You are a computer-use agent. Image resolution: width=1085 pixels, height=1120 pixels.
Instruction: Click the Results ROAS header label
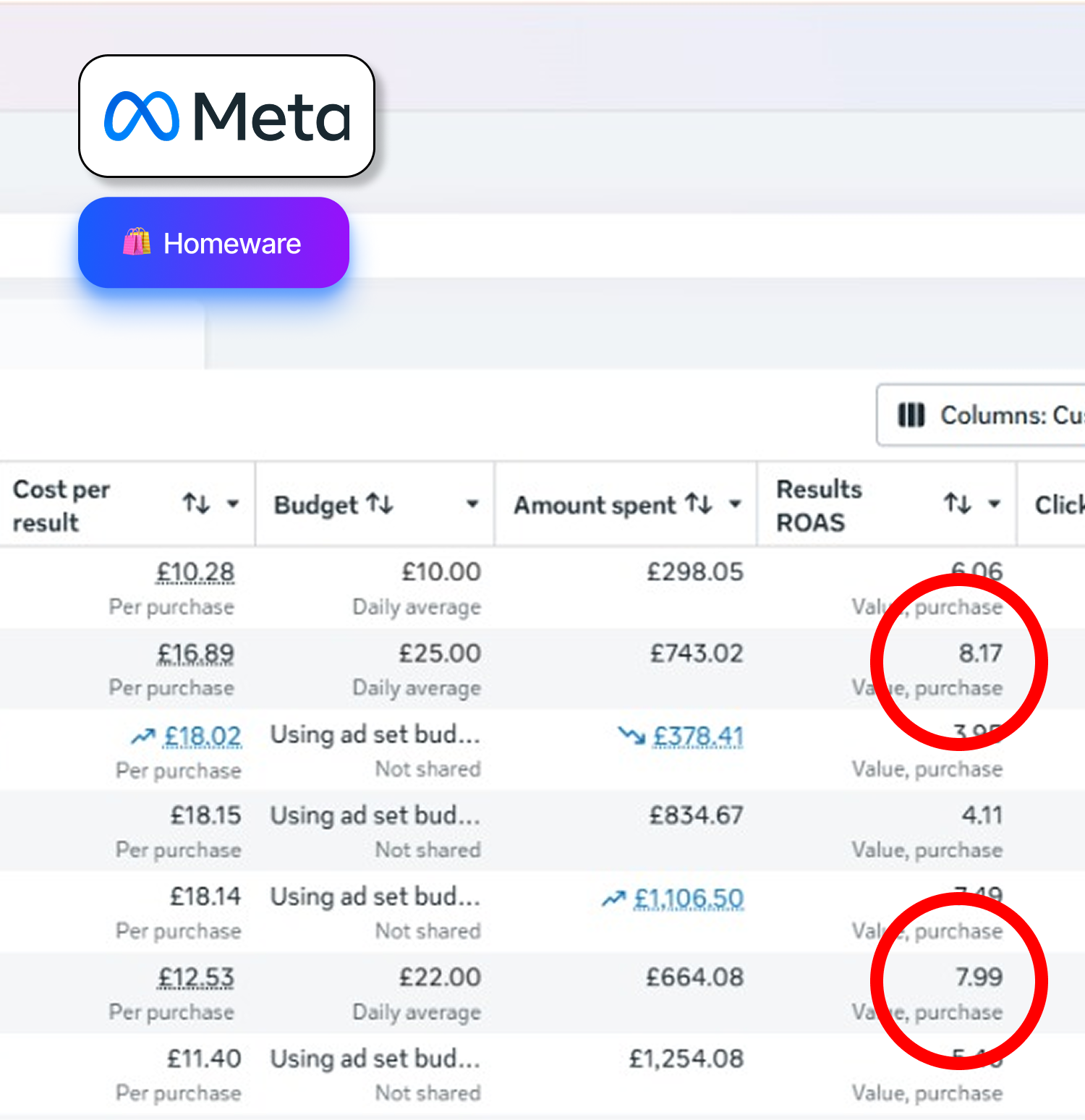[x=819, y=506]
